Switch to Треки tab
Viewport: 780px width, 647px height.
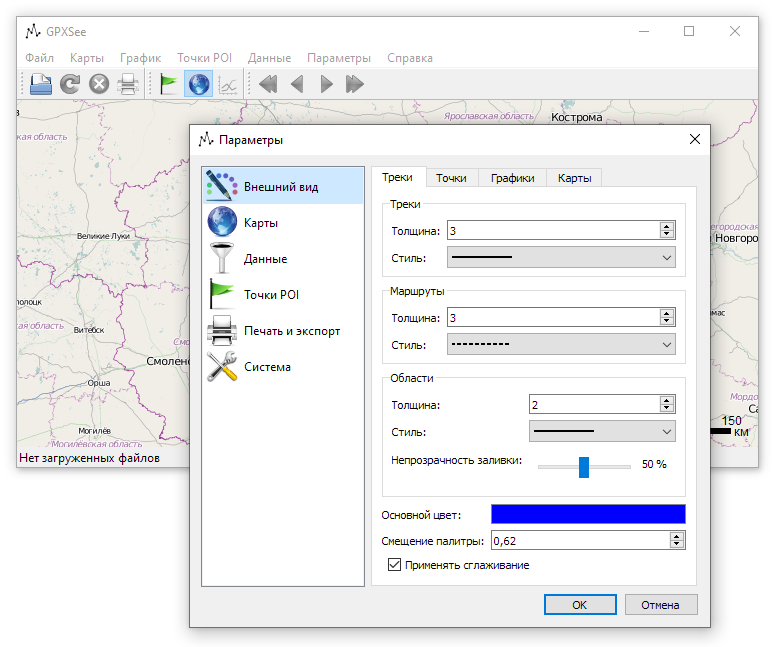(397, 177)
